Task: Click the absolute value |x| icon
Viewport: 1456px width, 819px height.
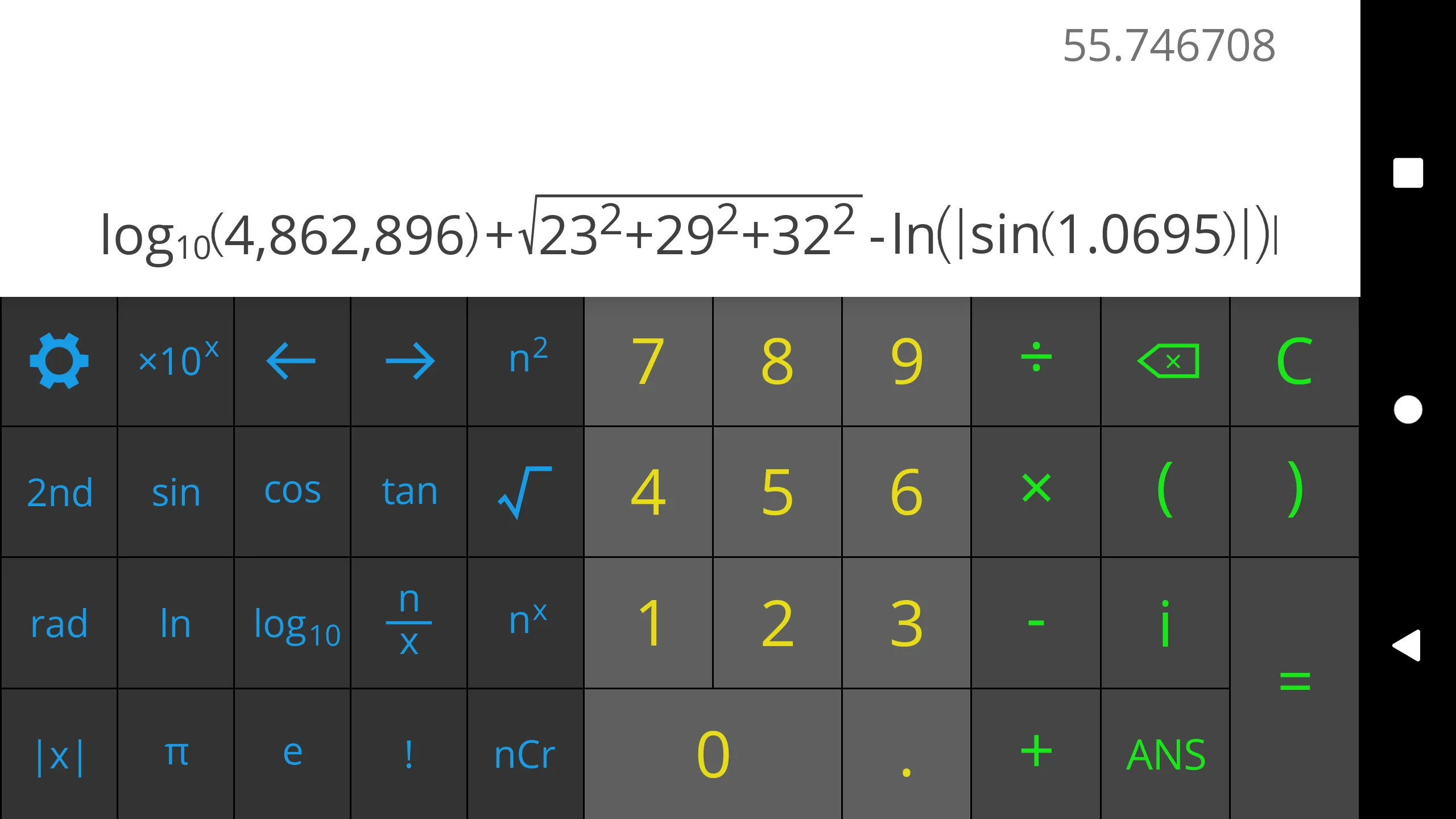Action: point(59,753)
